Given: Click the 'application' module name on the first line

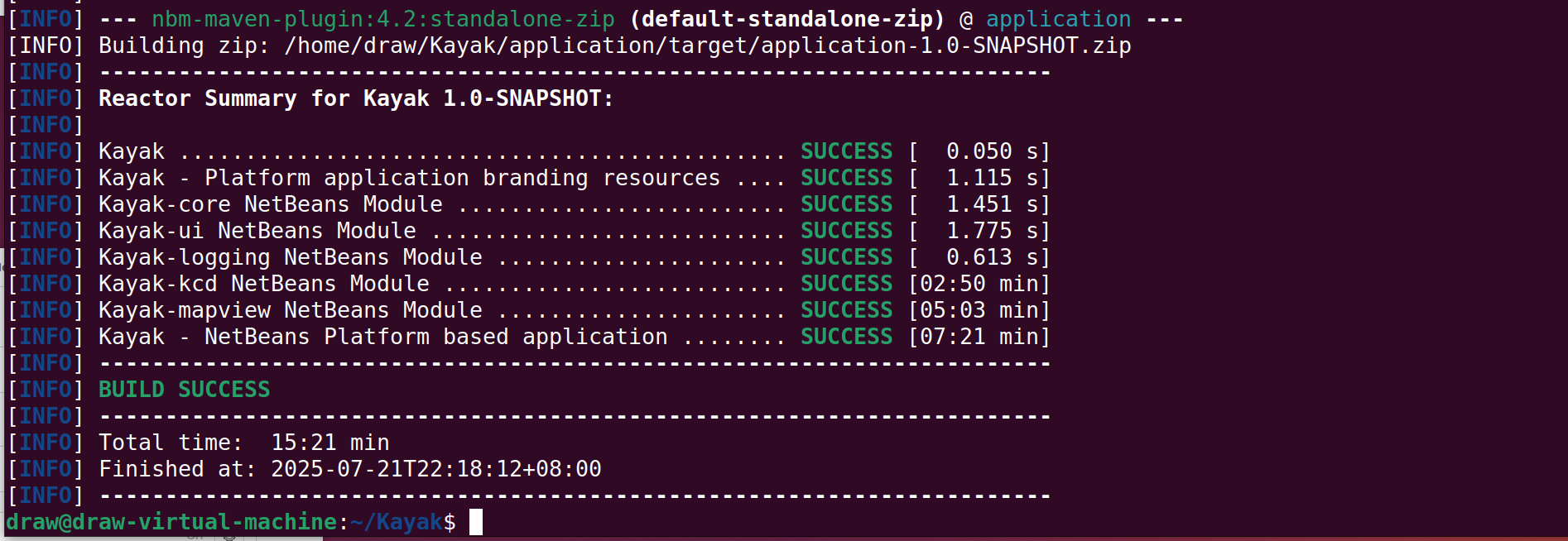Looking at the screenshot, I should pyautogui.click(x=1059, y=19).
